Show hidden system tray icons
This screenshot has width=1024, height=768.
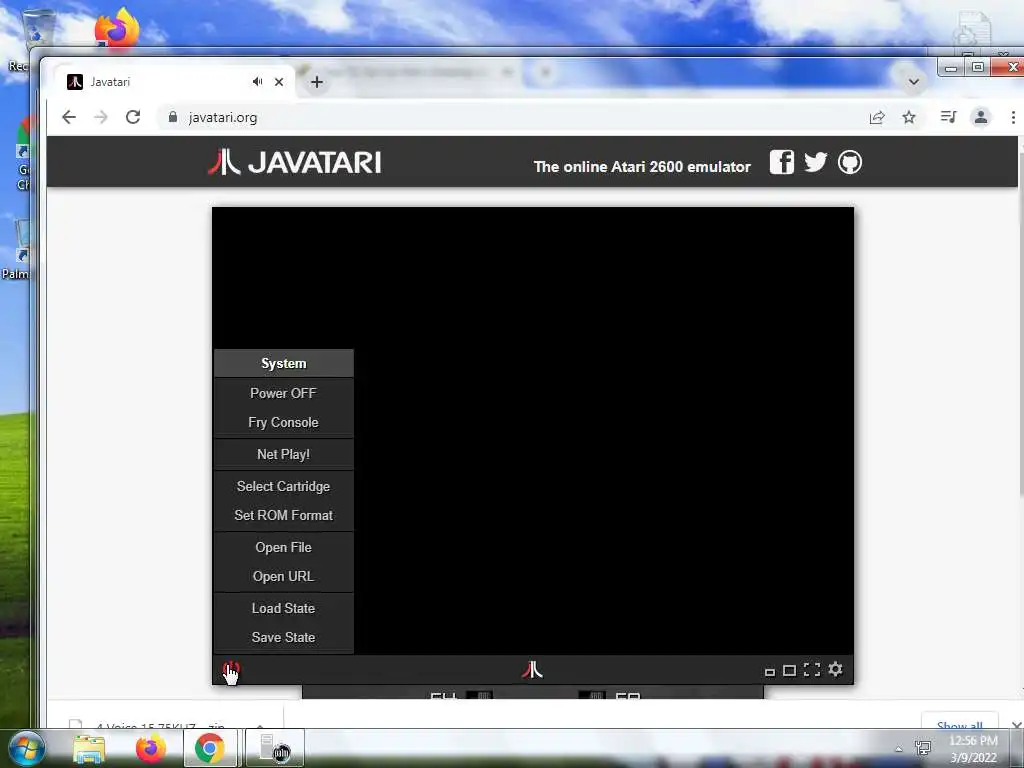899,749
